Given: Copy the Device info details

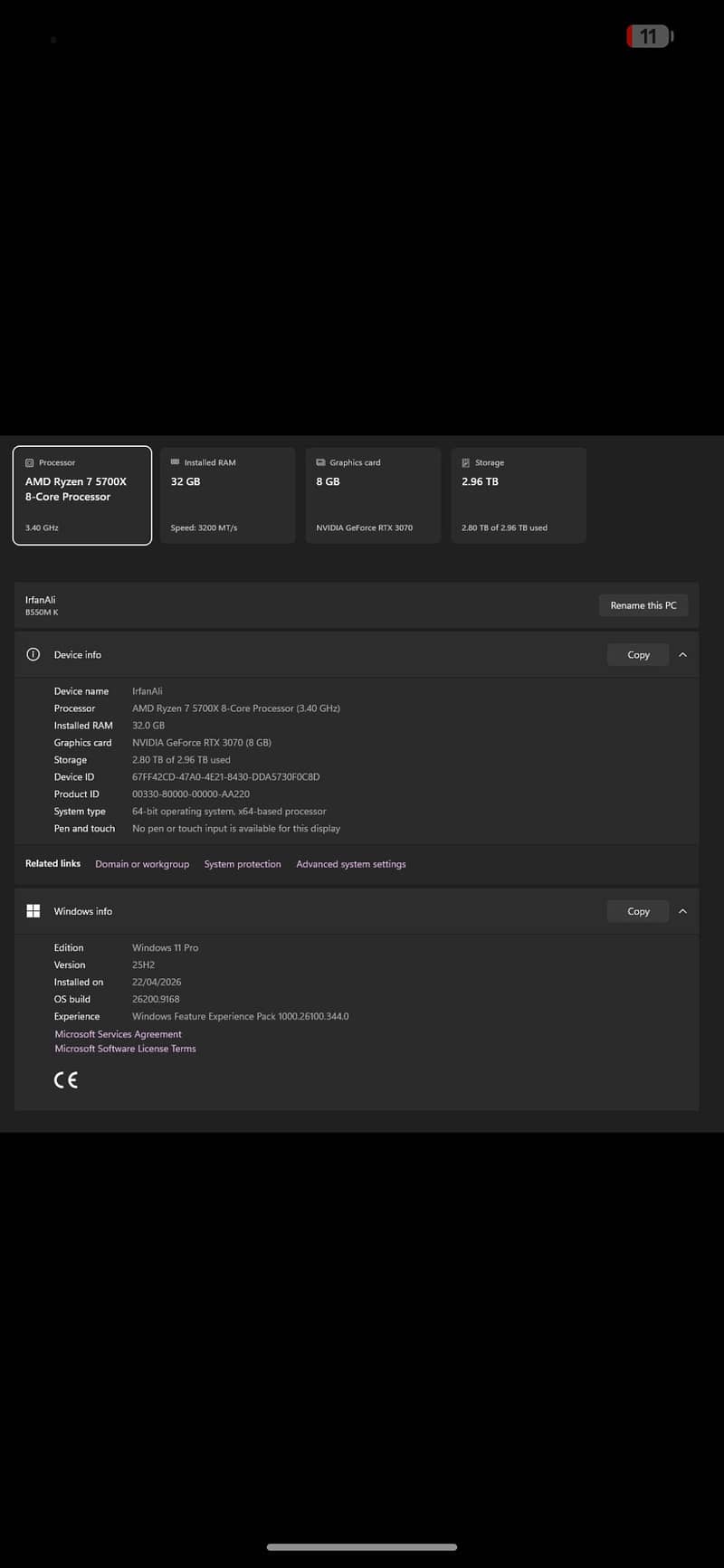Looking at the screenshot, I should (x=638, y=655).
